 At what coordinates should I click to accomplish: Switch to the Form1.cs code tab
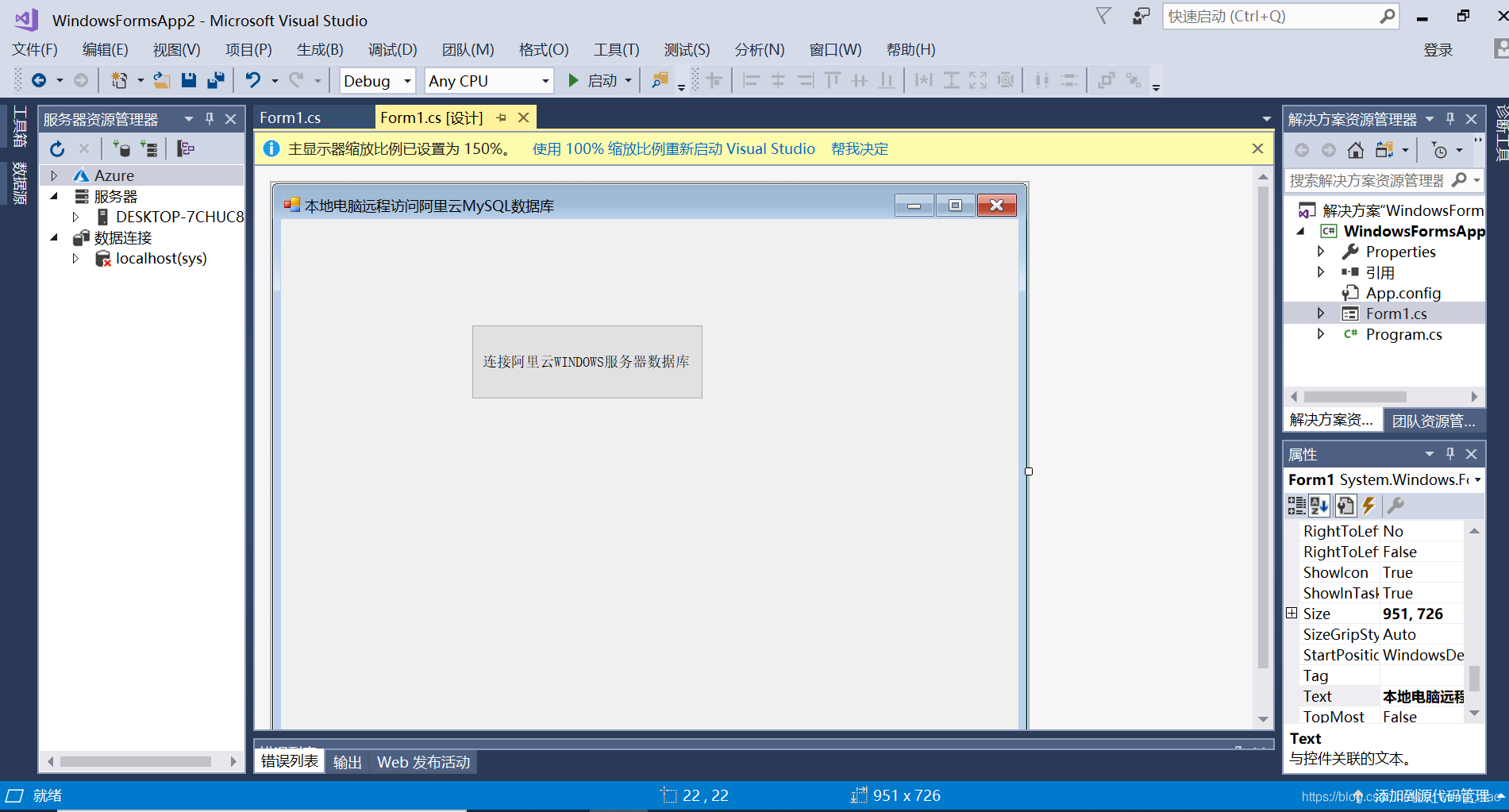pos(291,117)
